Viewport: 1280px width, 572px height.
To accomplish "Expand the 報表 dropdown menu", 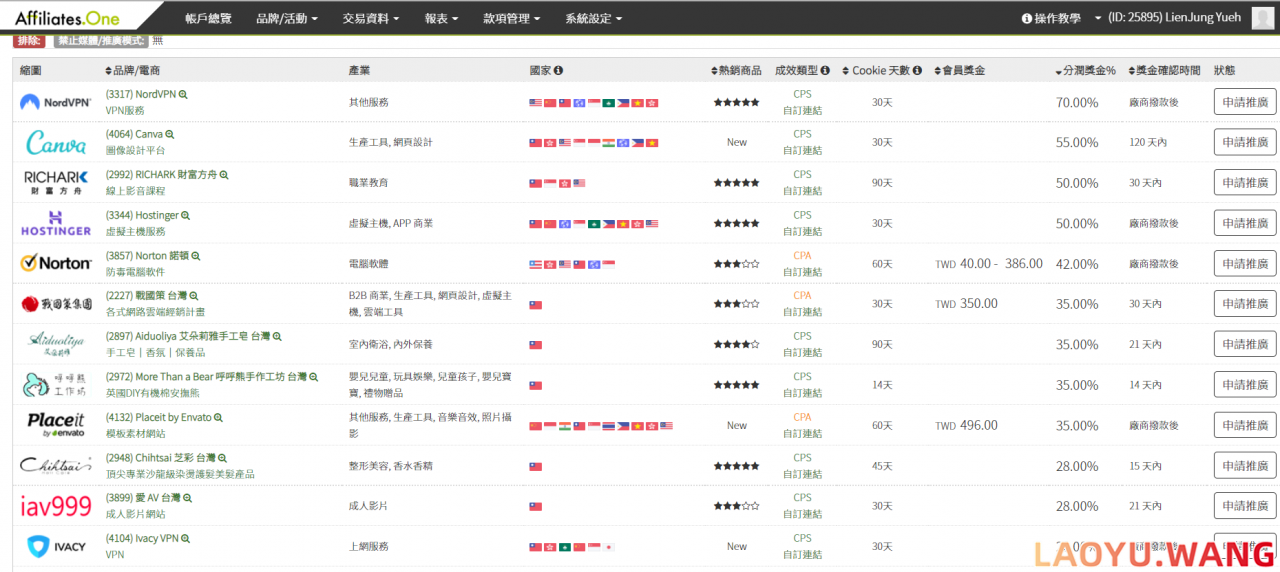I will 441,18.
